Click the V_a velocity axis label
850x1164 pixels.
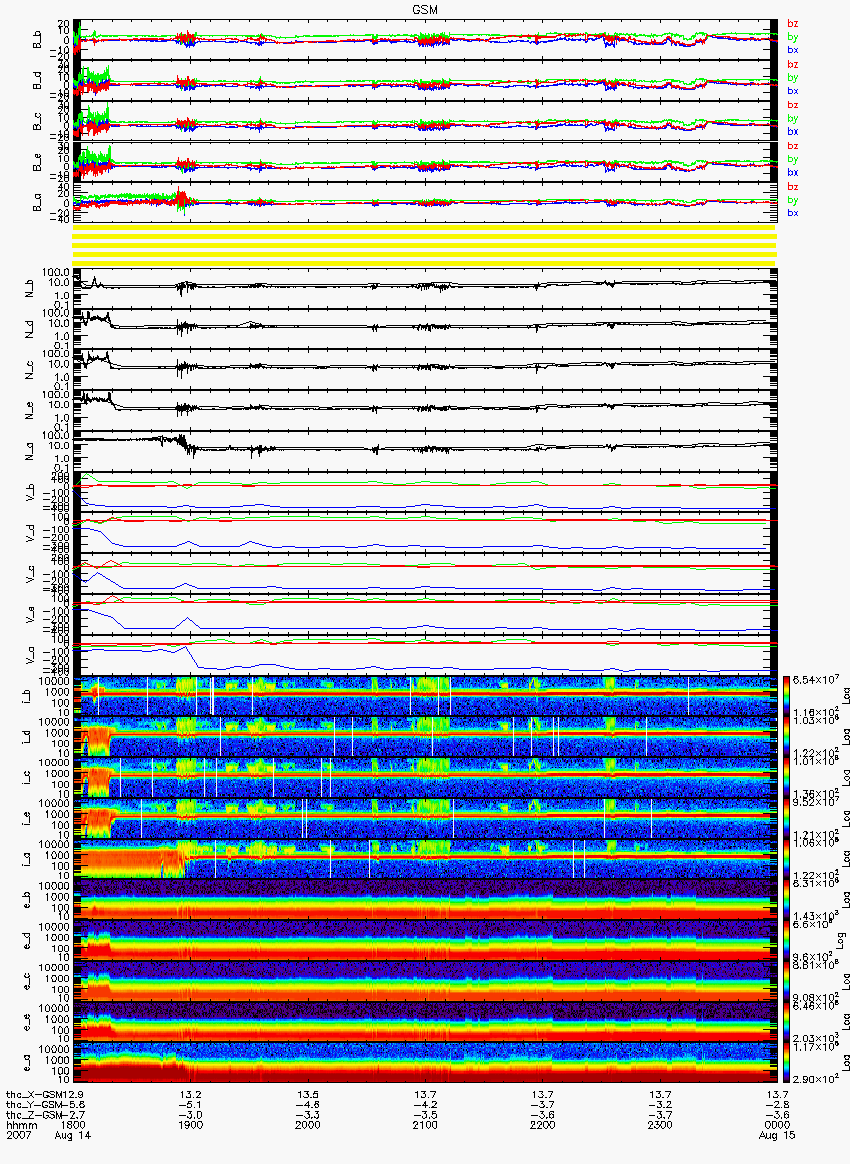pyautogui.click(x=30, y=655)
